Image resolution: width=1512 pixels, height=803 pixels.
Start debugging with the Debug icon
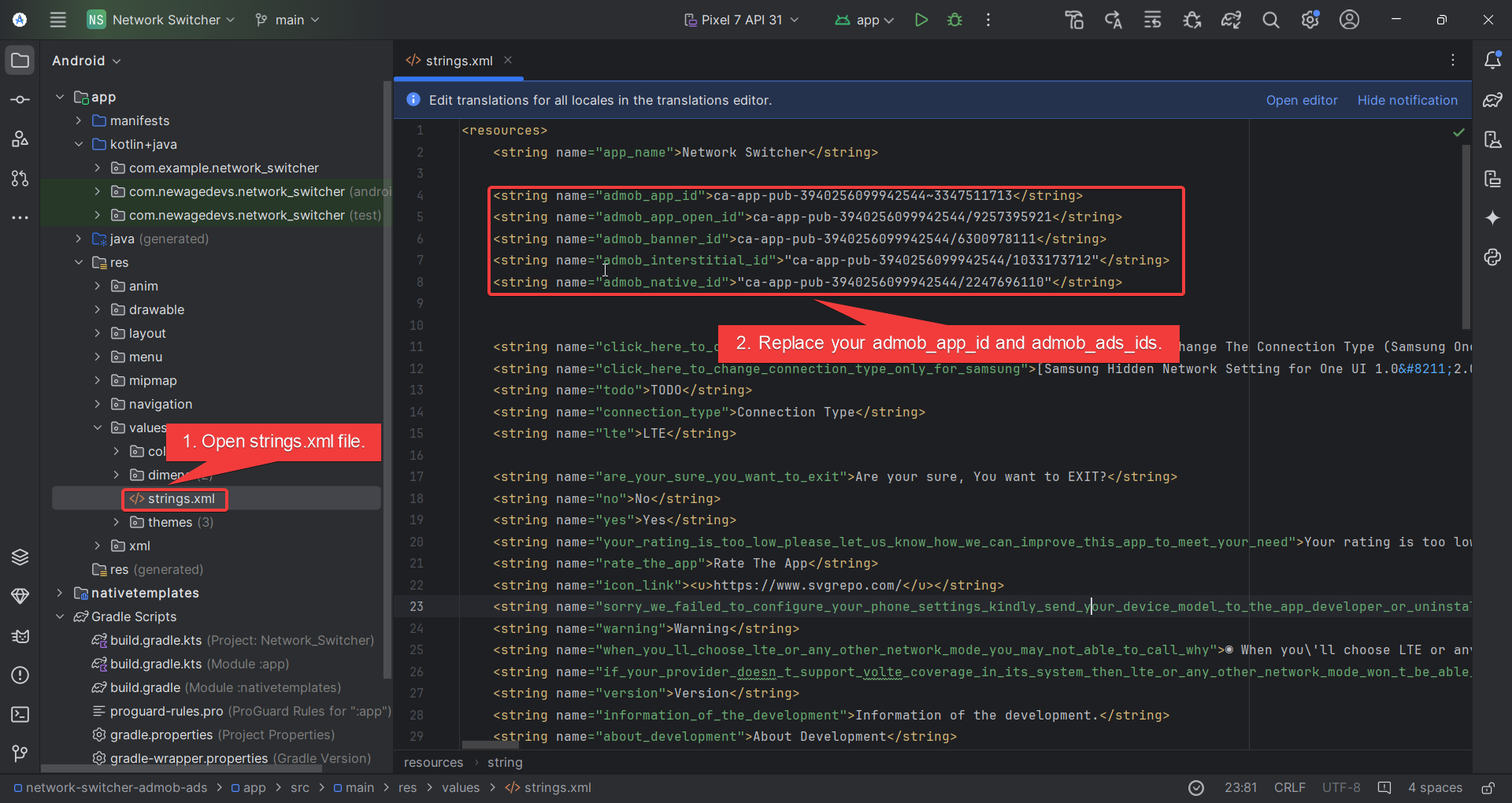(x=954, y=20)
